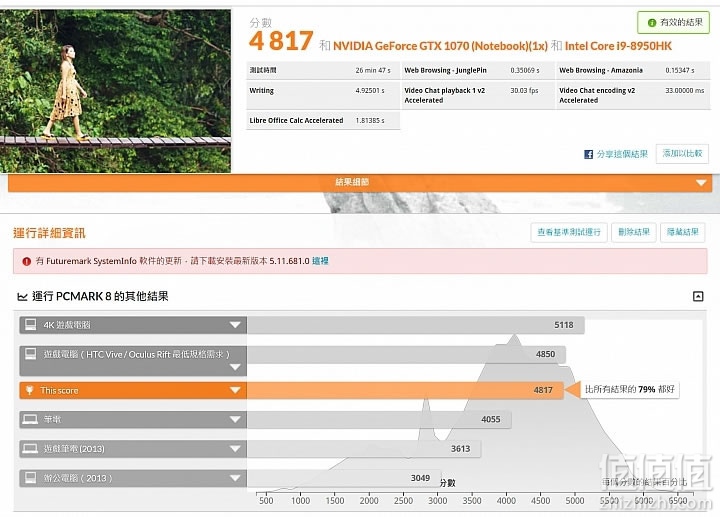Expand the gaming notebook (2013) row dropdown

click(235, 449)
